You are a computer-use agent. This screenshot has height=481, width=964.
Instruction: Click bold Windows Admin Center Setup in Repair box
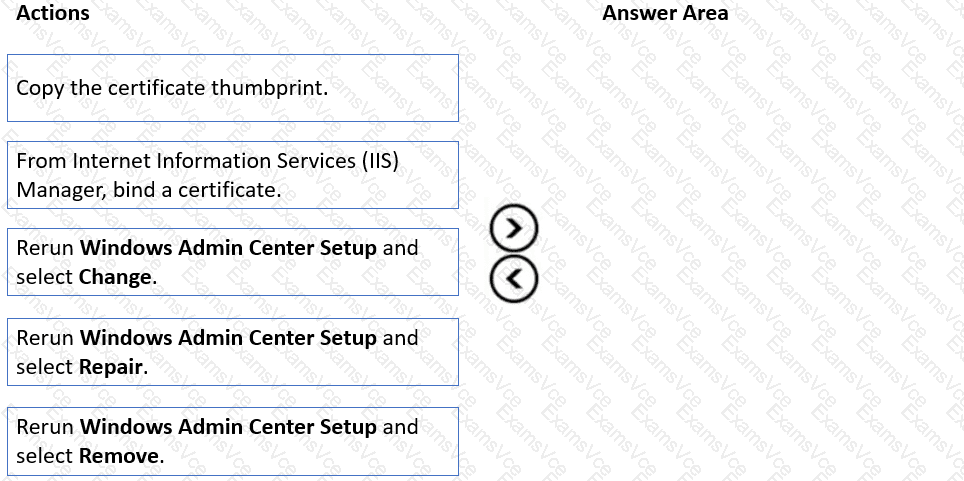click(228, 338)
